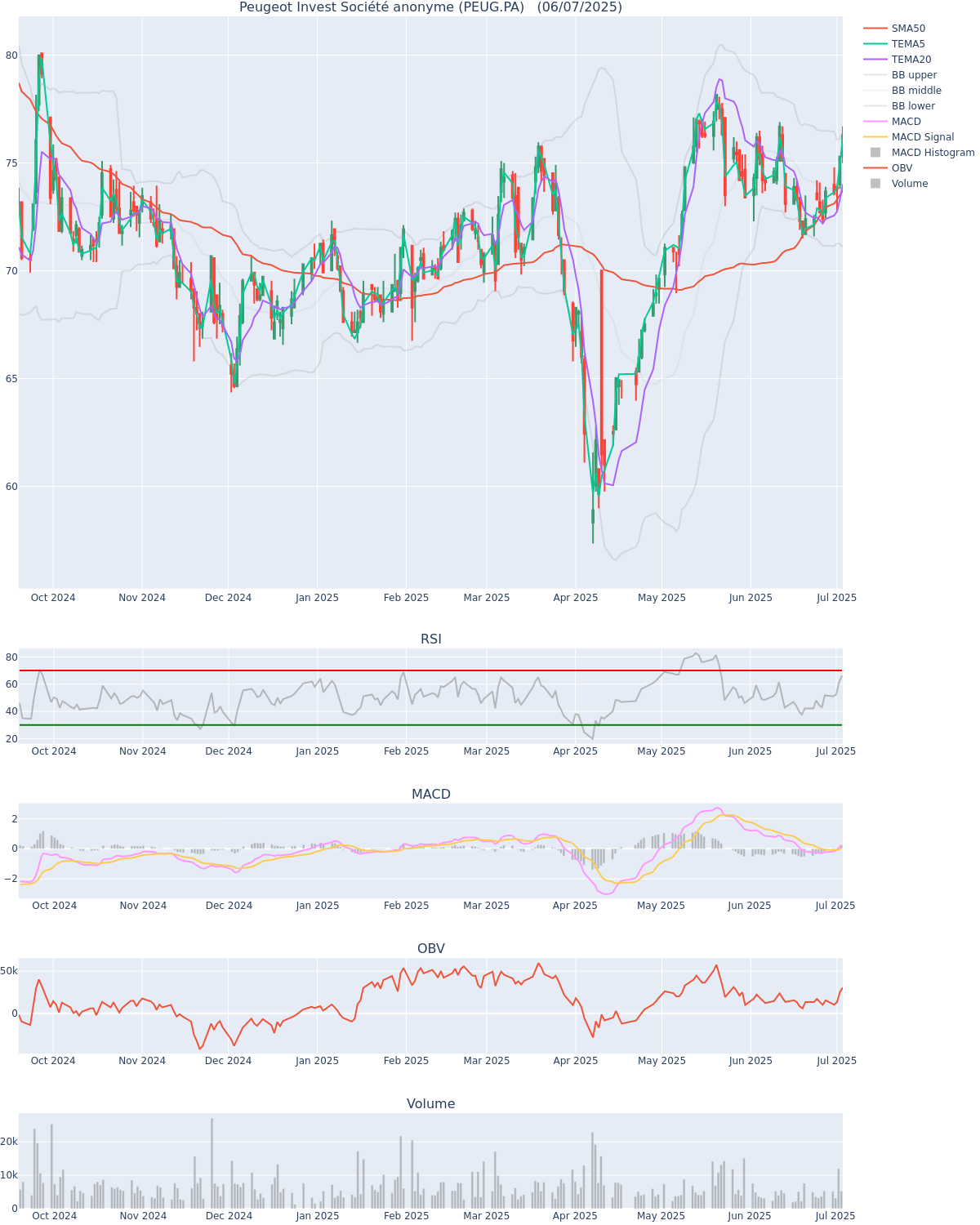Select Mar 2025 label under the MACD chart
The height and width of the screenshot is (1225, 980).
tap(487, 906)
